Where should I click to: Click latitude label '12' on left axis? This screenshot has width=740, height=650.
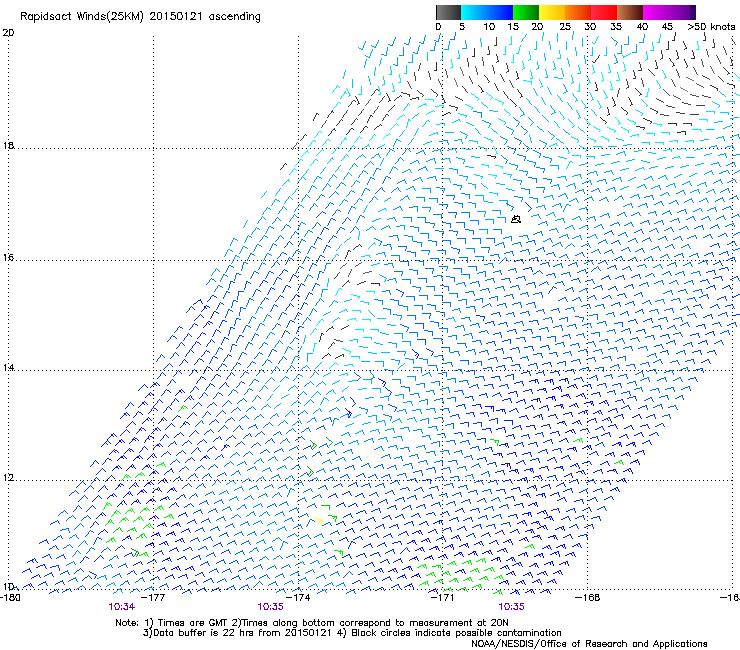coord(8,478)
